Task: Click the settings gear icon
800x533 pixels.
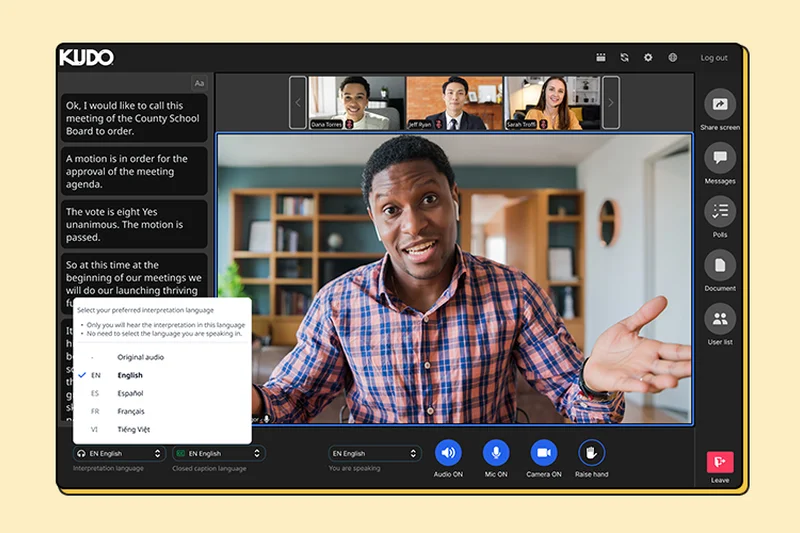Action: pos(648,58)
